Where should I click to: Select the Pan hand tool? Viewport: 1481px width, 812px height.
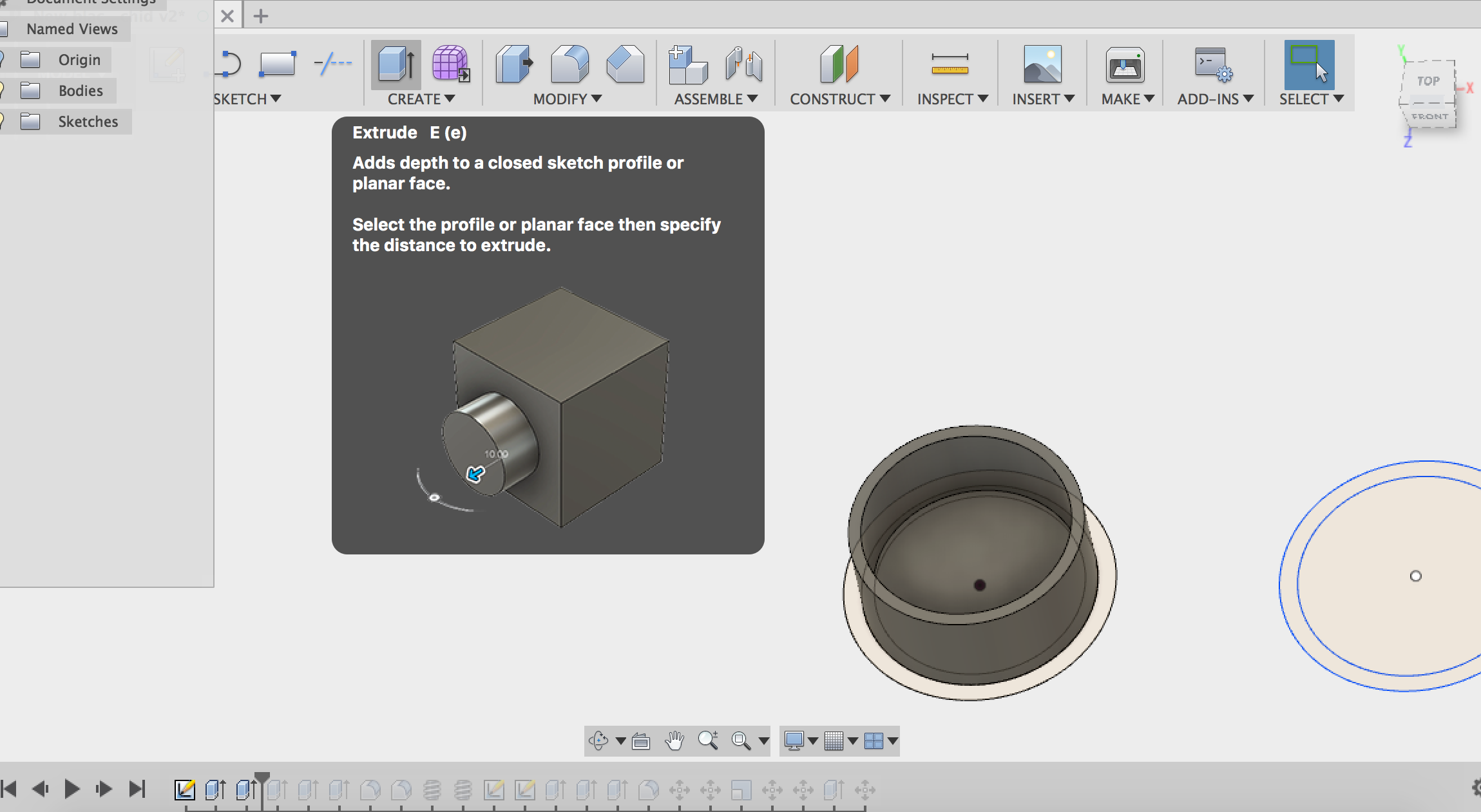[x=674, y=741]
